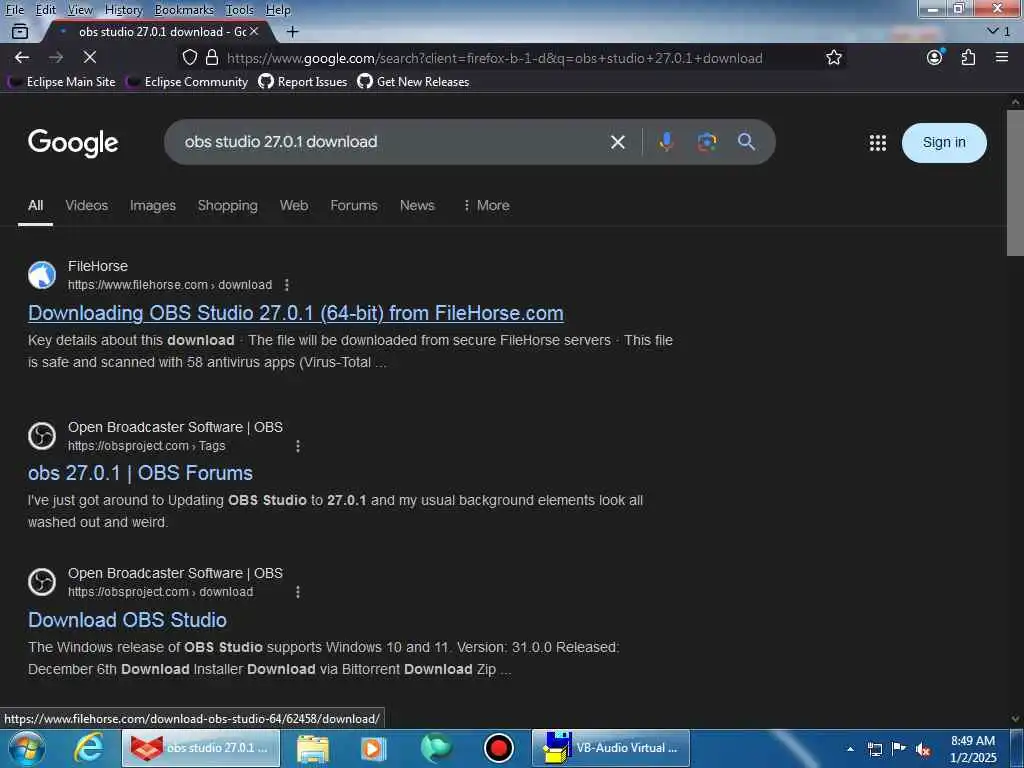This screenshot has height=768, width=1024.
Task: Open the tracking protection shield icon
Action: (x=189, y=57)
